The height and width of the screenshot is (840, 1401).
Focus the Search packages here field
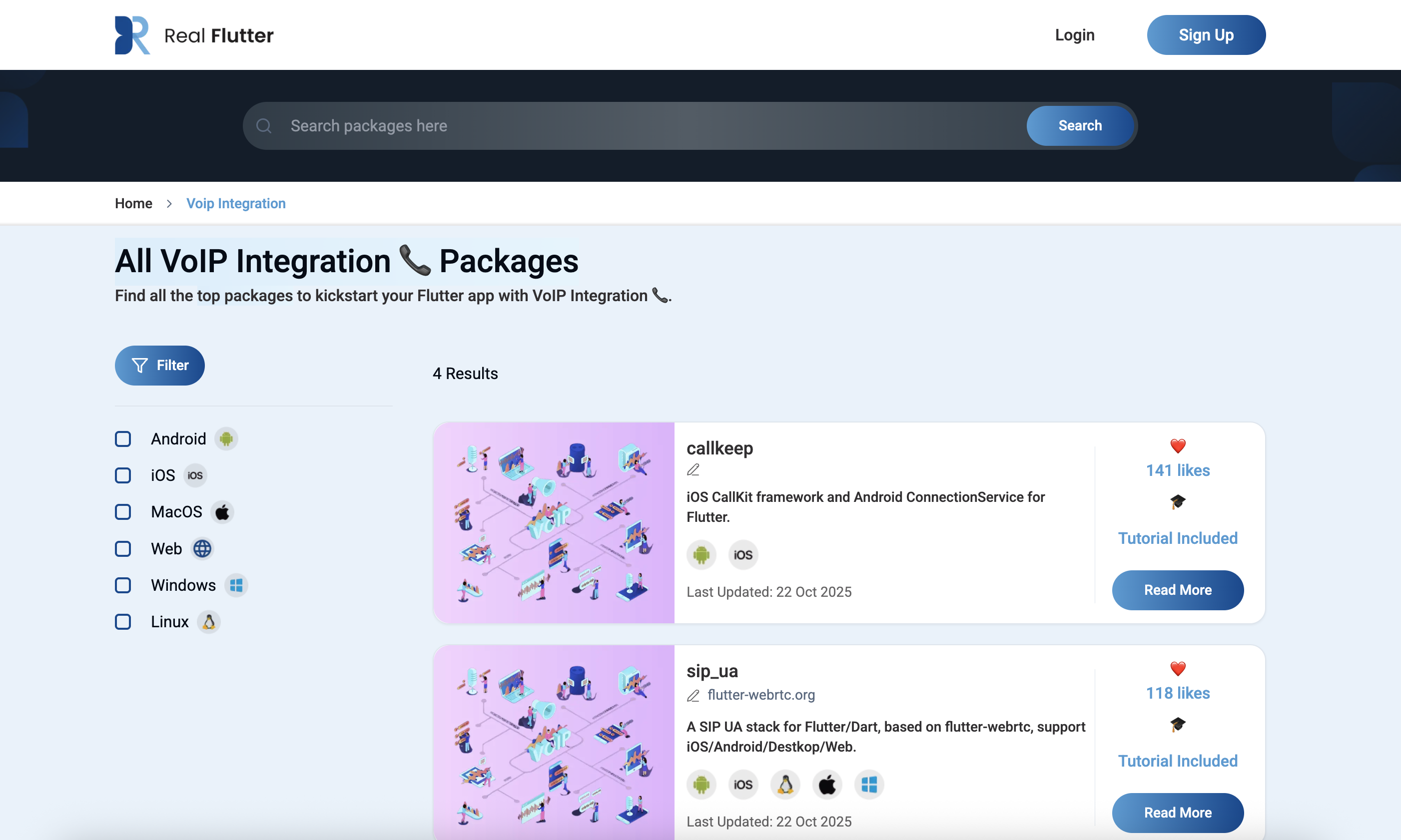[651, 126]
